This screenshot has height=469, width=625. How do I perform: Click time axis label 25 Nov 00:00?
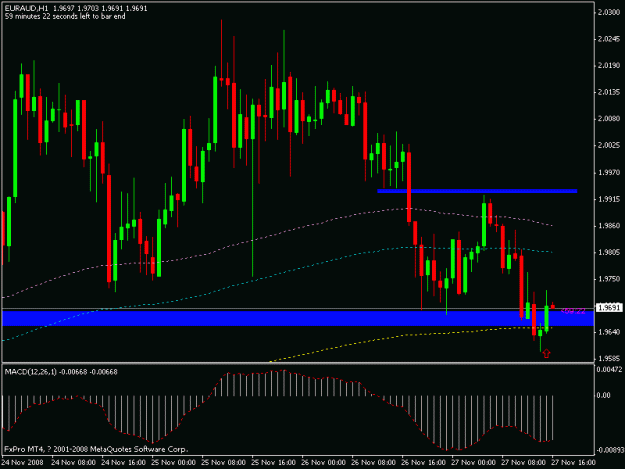(173, 463)
